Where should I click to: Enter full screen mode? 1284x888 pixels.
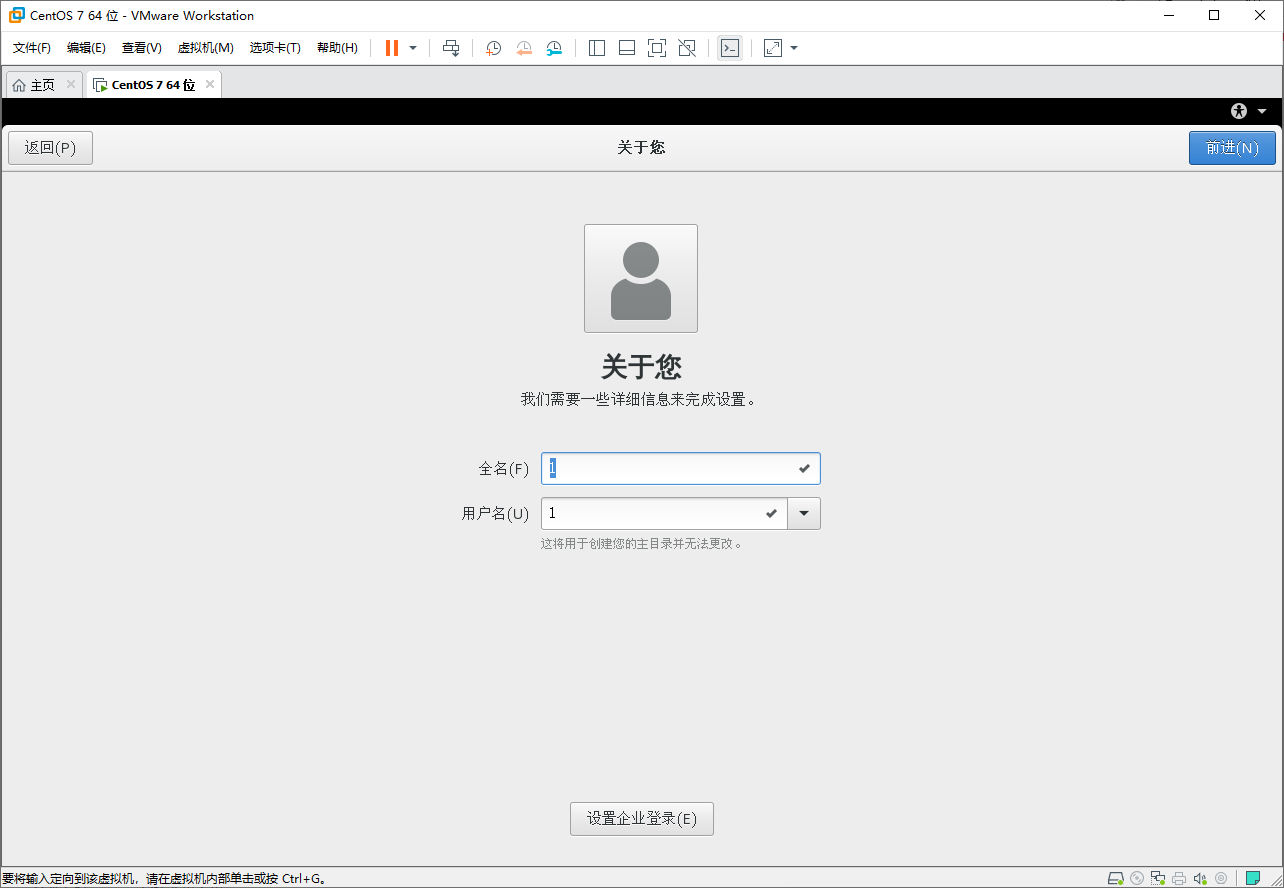(657, 48)
